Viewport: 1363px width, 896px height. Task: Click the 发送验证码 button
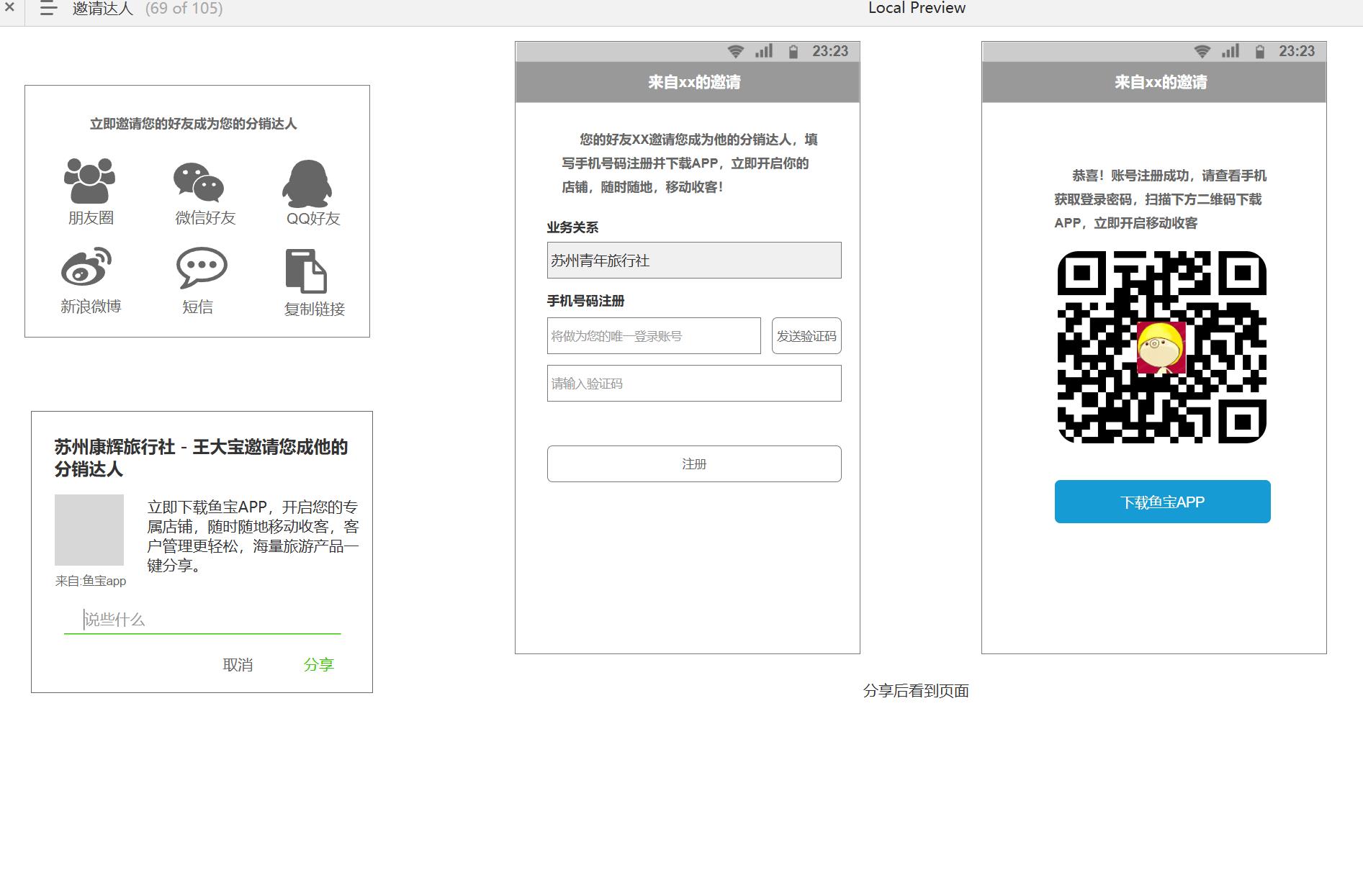pos(806,336)
